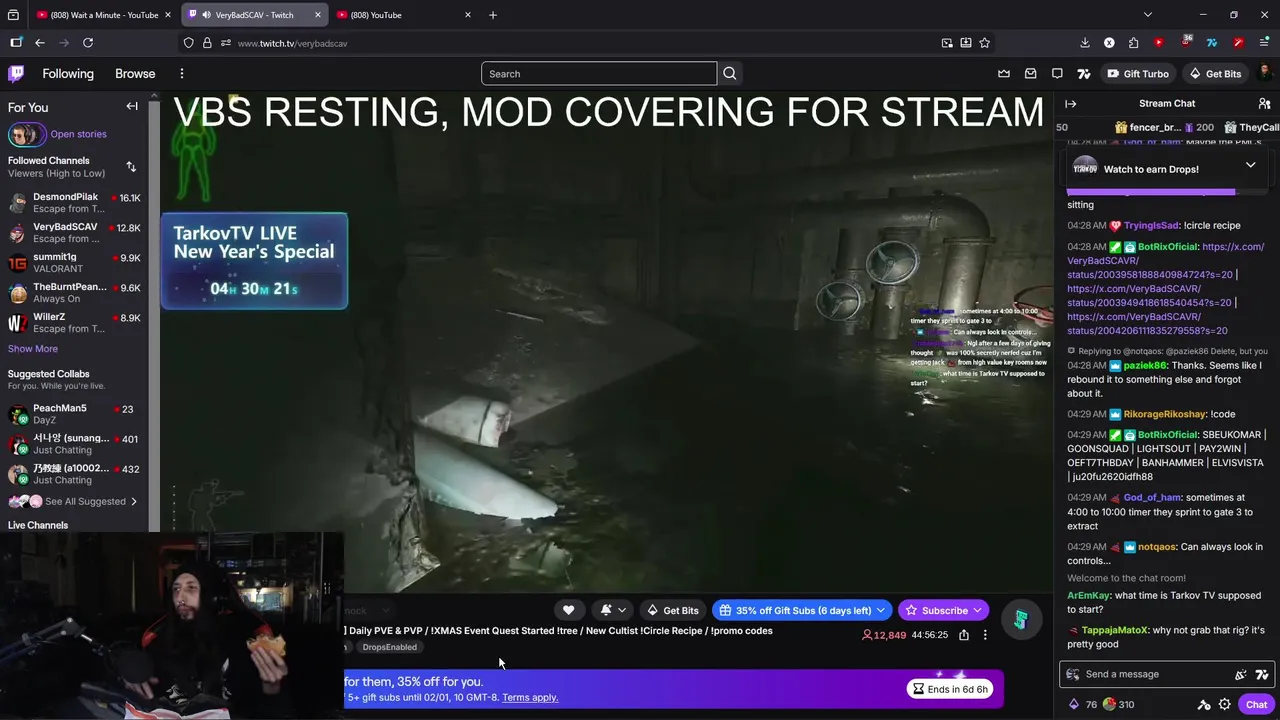Image resolution: width=1280 pixels, height=720 pixels.
Task: Collapse the For You sidebar
Action: click(132, 106)
